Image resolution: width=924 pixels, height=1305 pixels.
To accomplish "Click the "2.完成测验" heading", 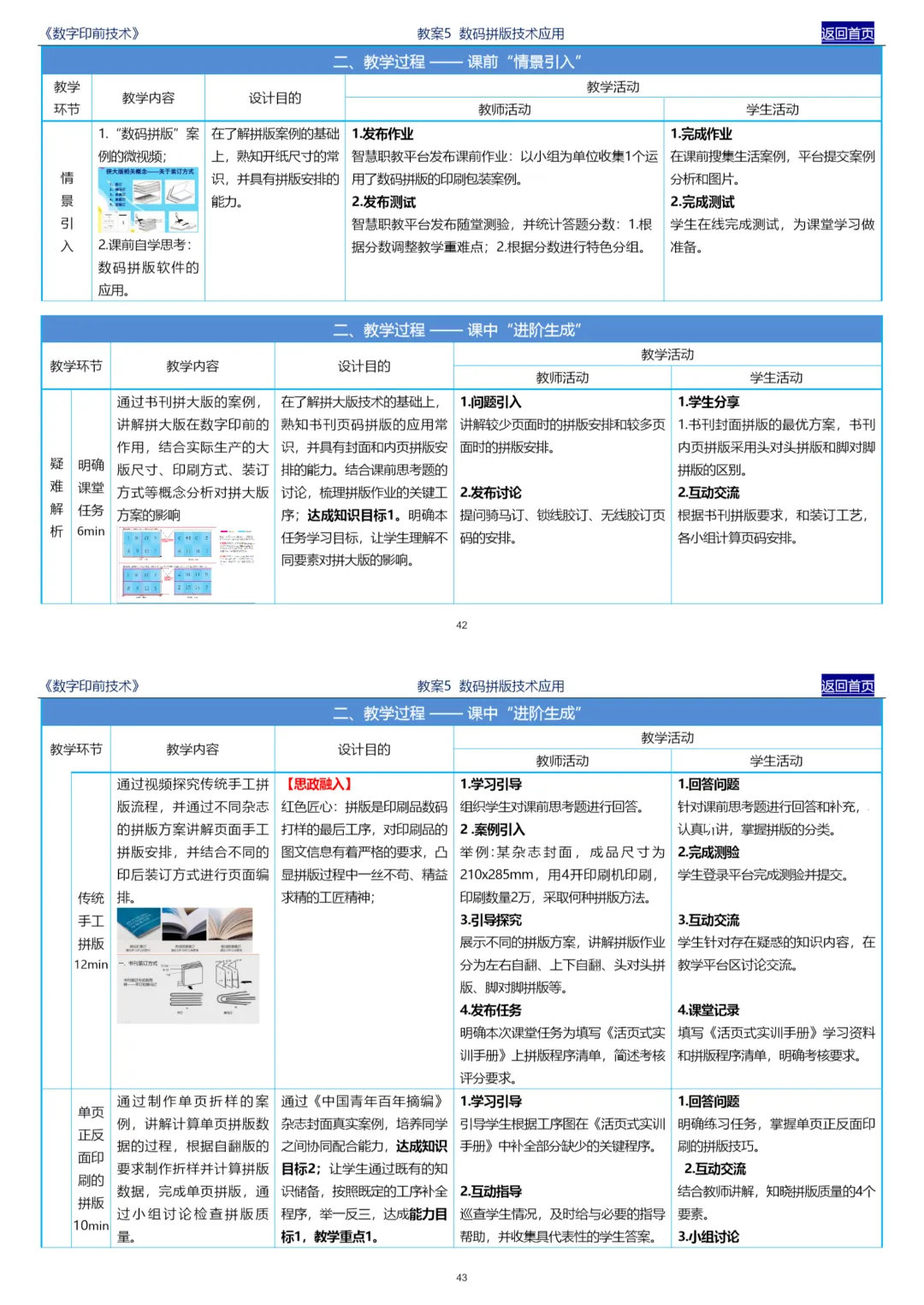I will point(708,851).
